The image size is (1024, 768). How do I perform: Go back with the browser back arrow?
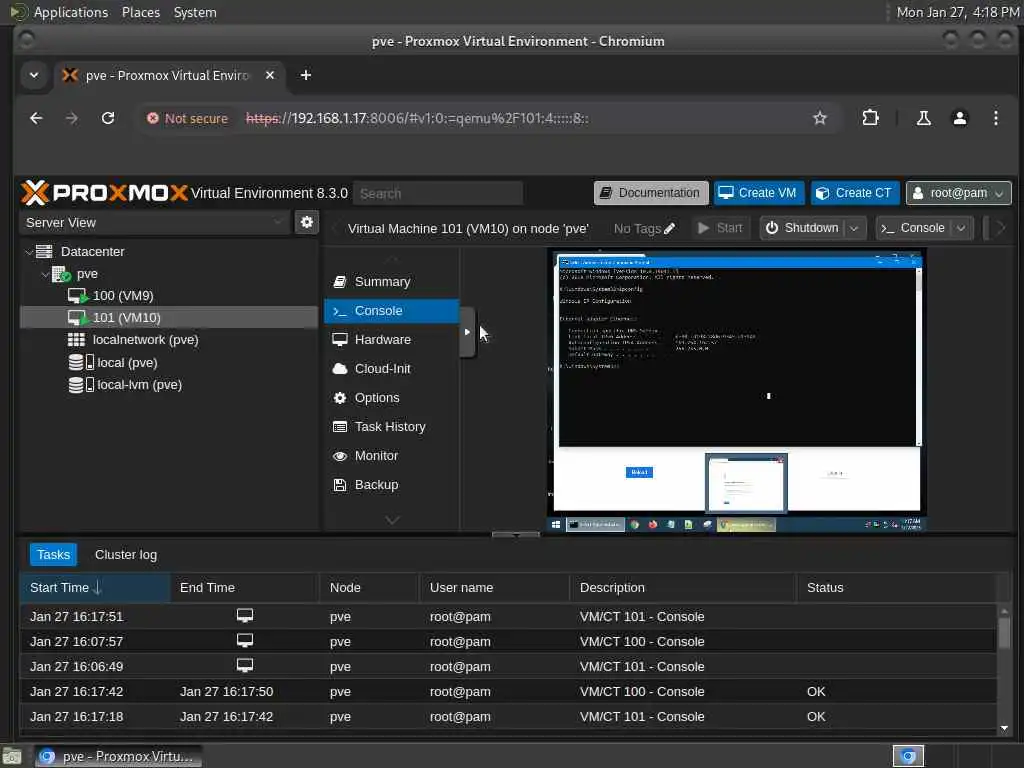coord(37,118)
